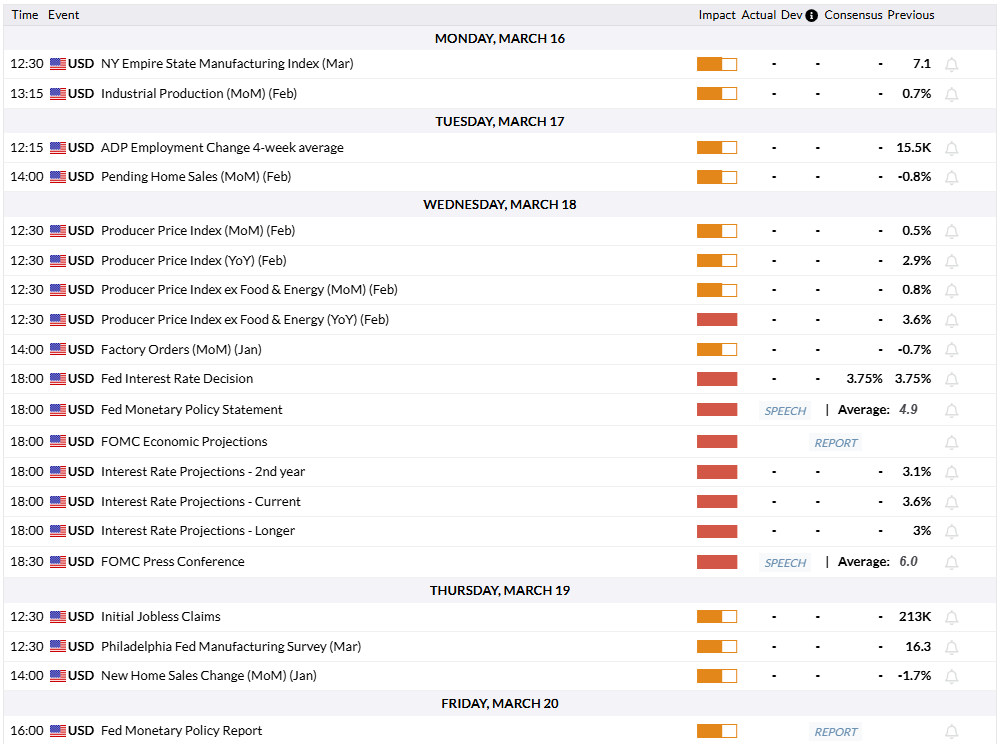Screen dimensions: 1000x744
Task: Click bell icon on FOMC Press Conference row
Action: (951, 562)
